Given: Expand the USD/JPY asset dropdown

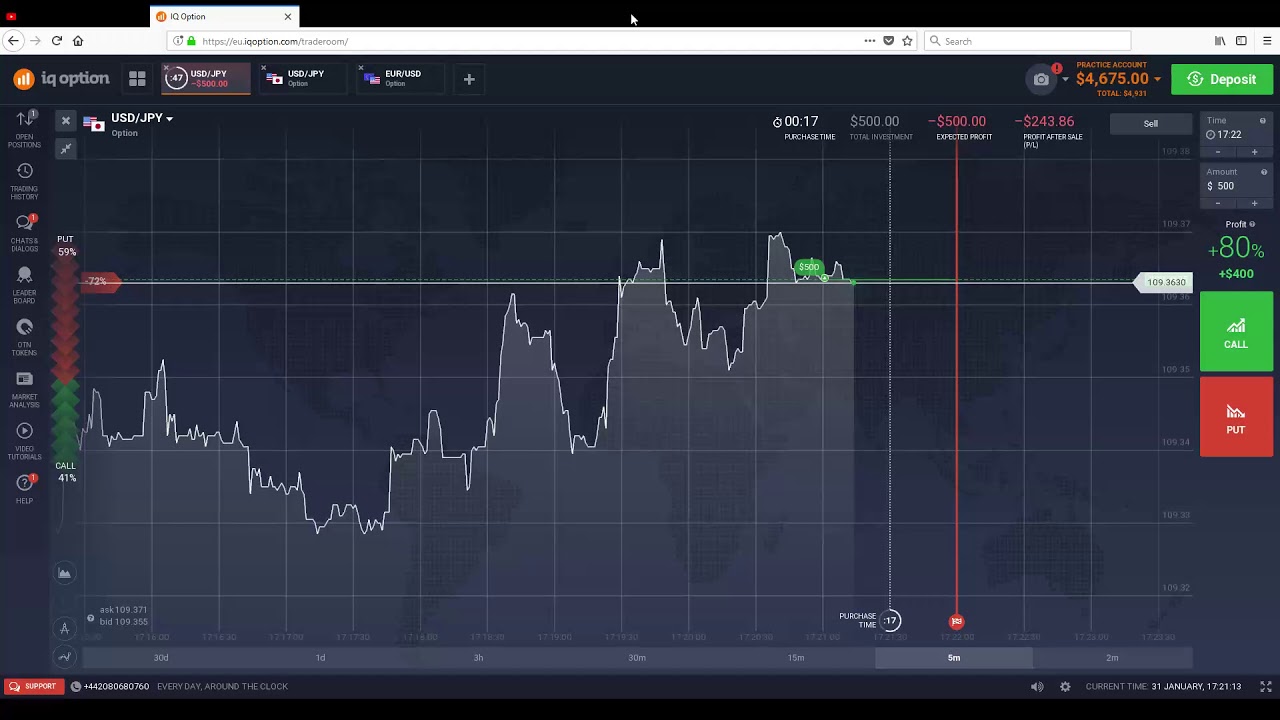Looking at the screenshot, I should 141,118.
